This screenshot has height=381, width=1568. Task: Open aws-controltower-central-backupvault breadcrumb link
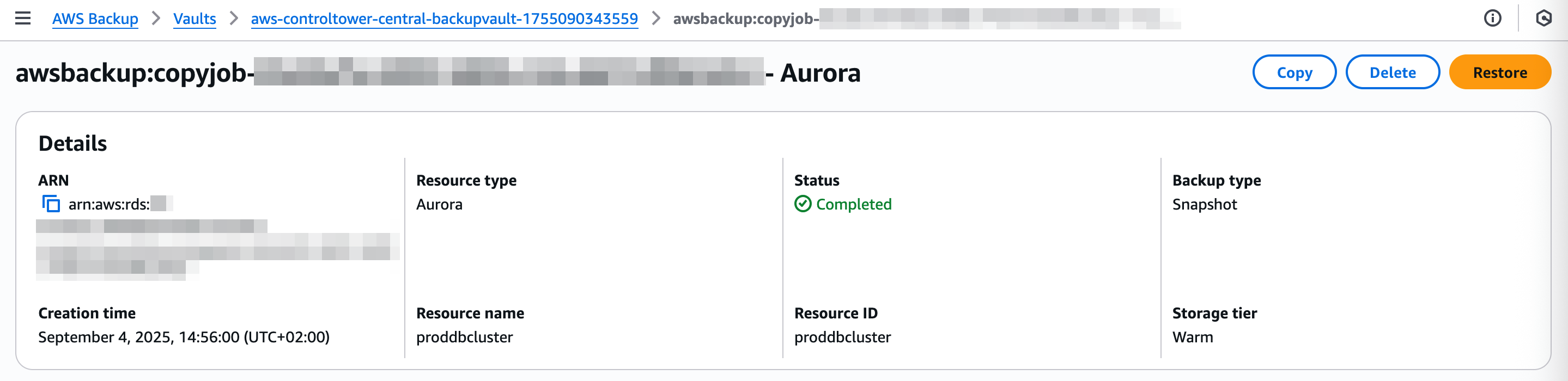(445, 19)
